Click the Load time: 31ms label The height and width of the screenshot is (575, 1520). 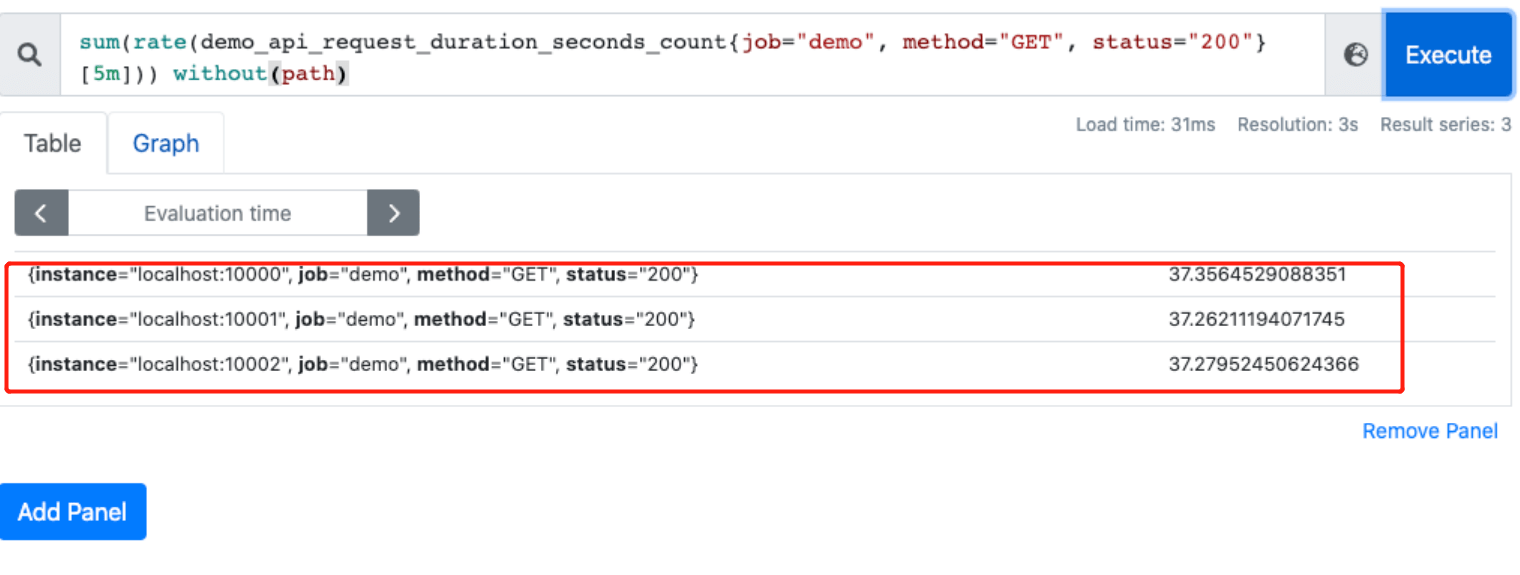(1146, 125)
